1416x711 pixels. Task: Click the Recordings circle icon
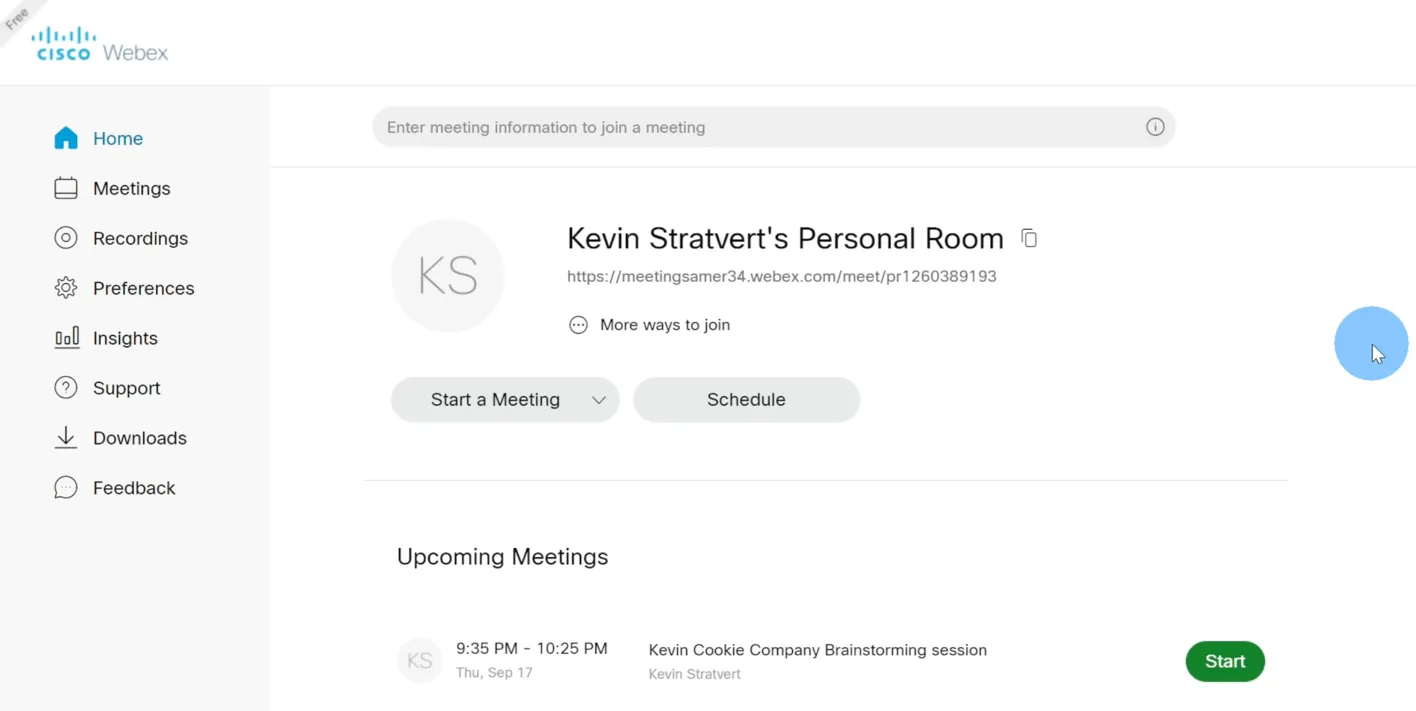tap(66, 238)
